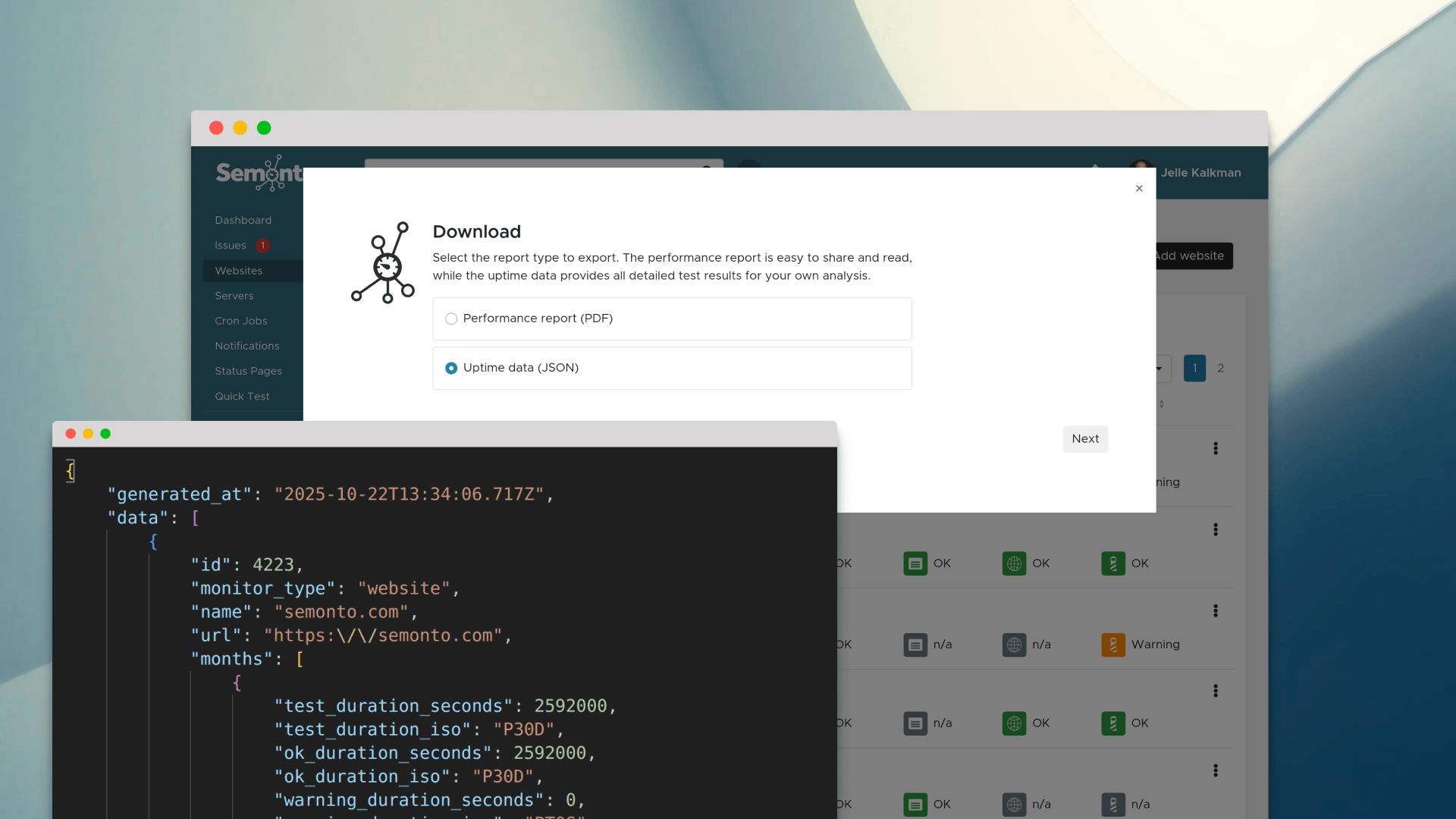Open Jelle Kalkman user menu
Screen dimensions: 1456x819
1200,173
